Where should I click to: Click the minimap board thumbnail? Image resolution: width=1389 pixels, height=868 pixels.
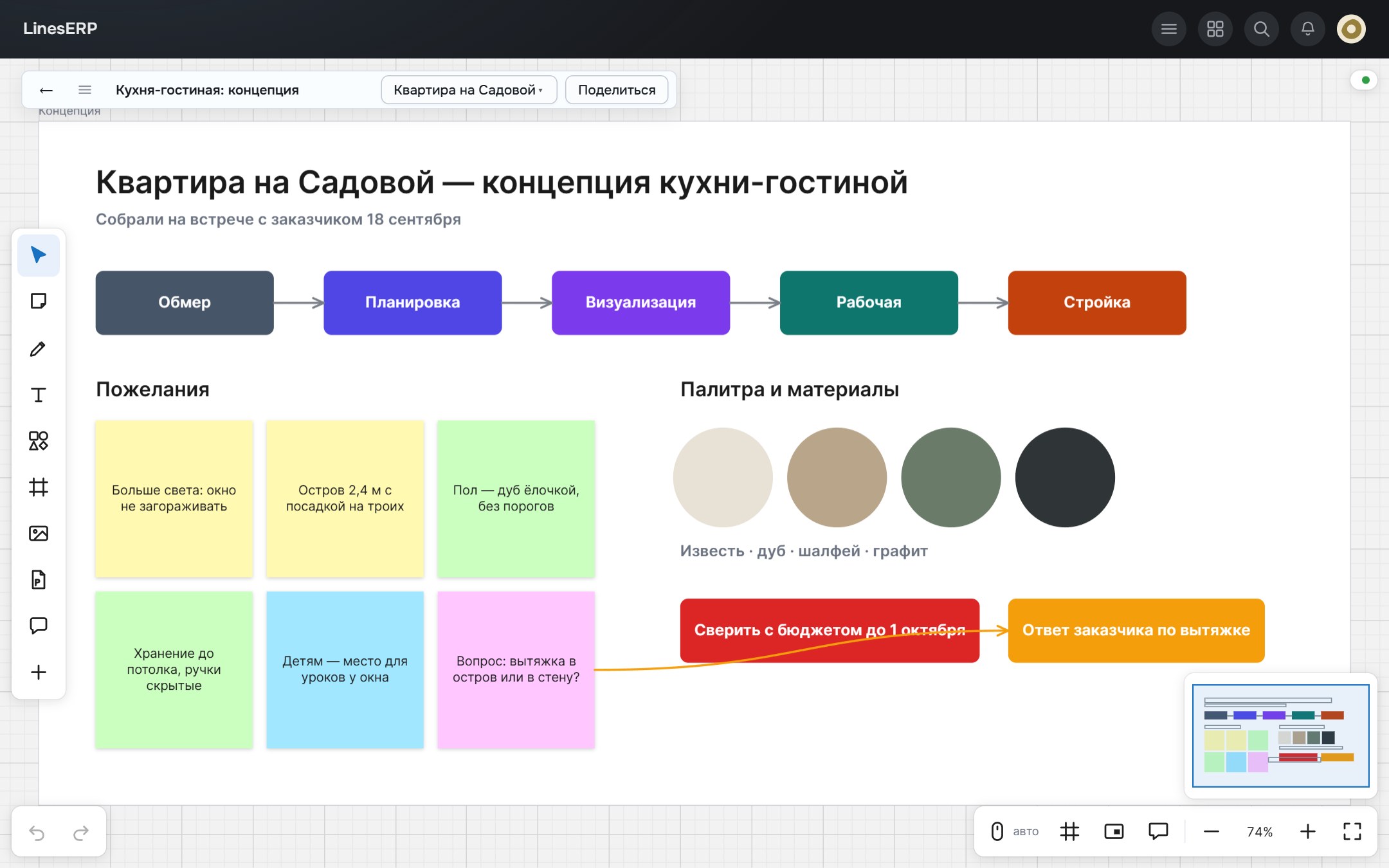[1280, 736]
